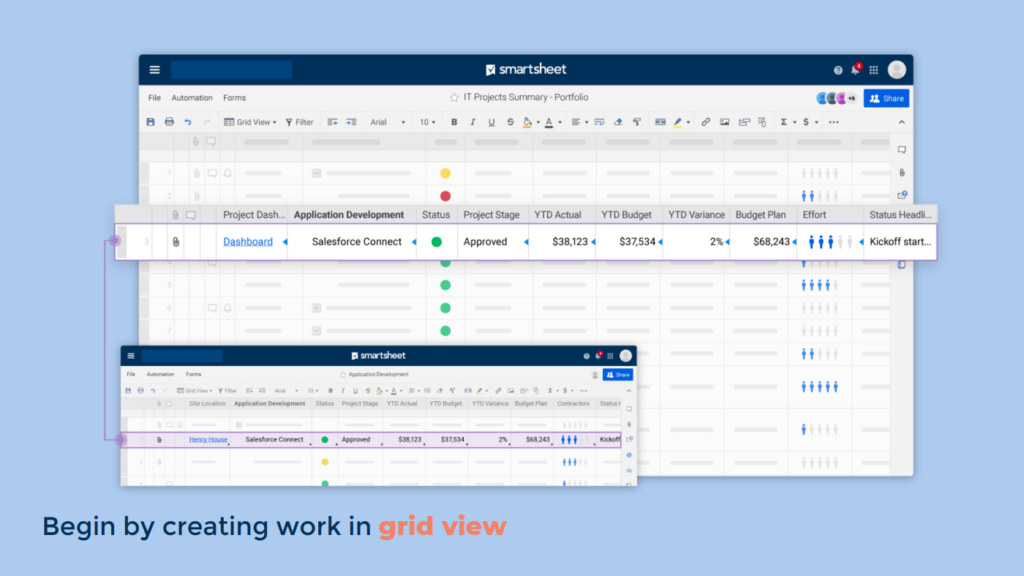Open more options ellipsis in the Portfolio toolbar
1024x576 pixels.
(x=834, y=122)
